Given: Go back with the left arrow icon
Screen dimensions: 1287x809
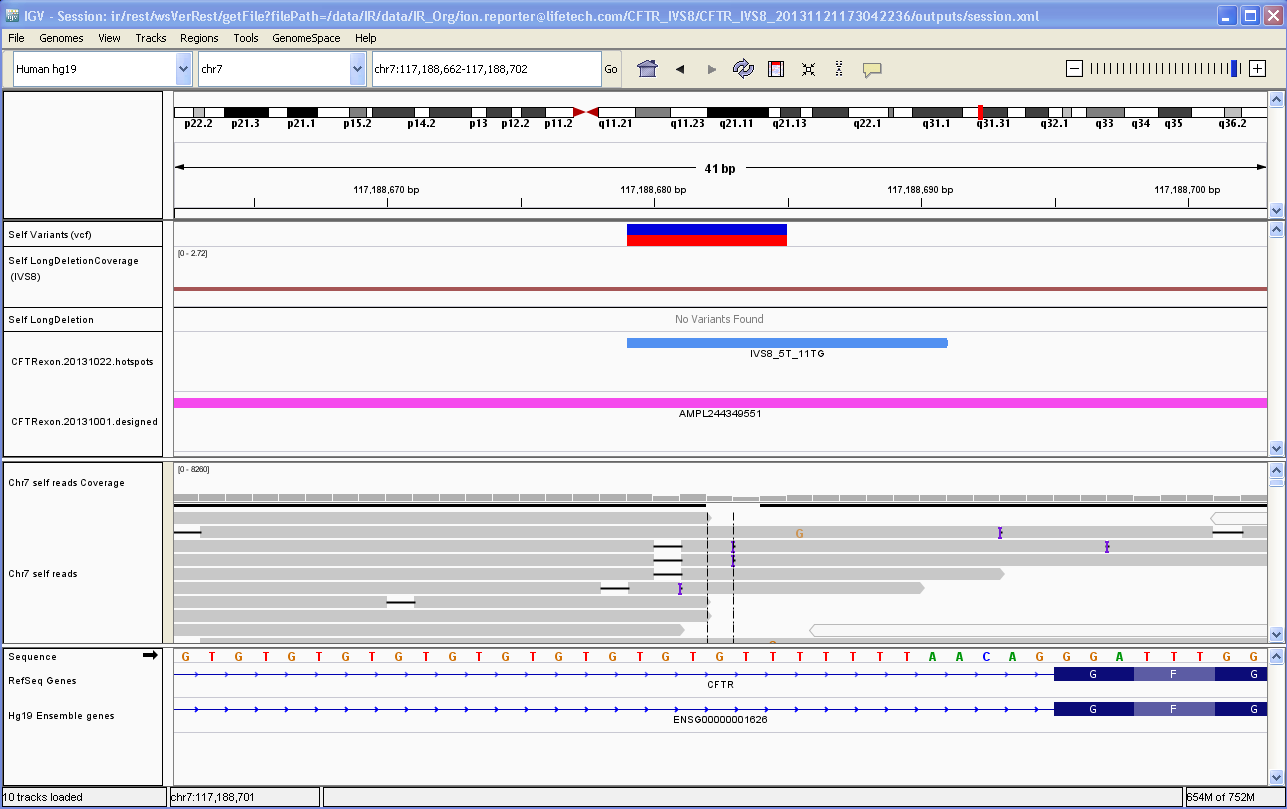Looking at the screenshot, I should (x=680, y=69).
